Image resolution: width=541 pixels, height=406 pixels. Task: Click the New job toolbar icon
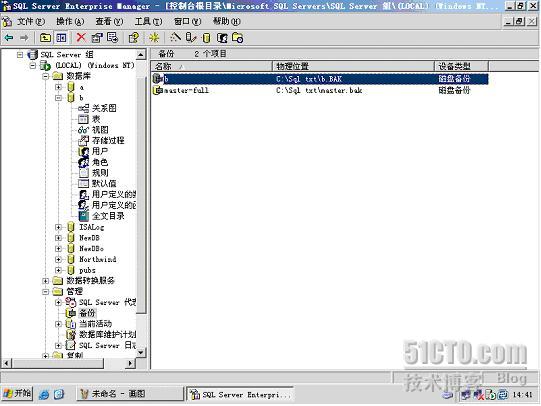point(238,38)
